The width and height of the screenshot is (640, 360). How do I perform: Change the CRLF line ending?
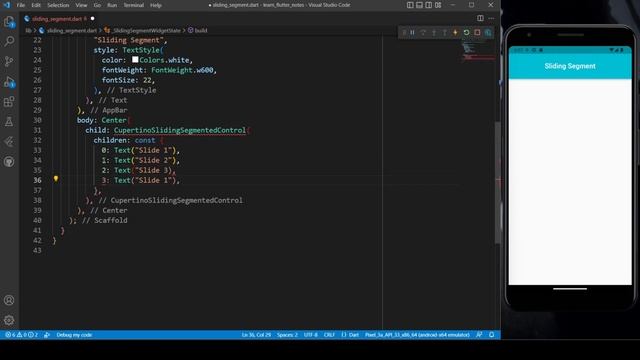click(329, 335)
